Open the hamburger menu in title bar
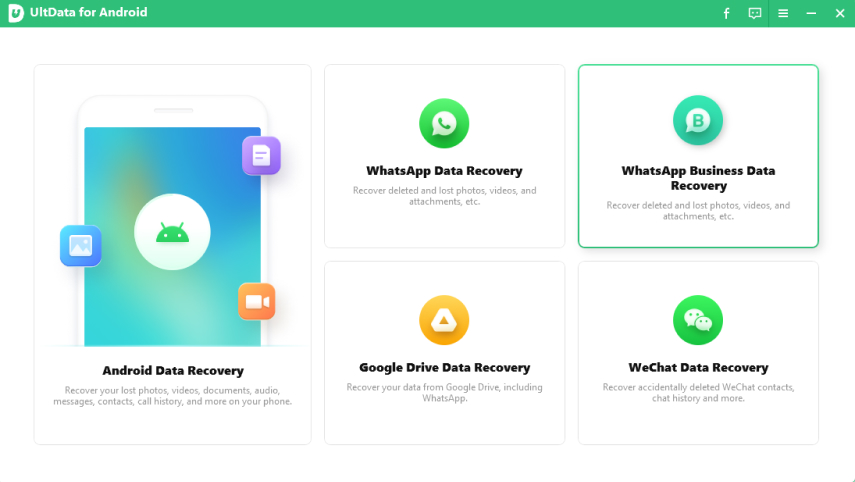Viewport: 855px width, 482px height. pyautogui.click(x=783, y=13)
